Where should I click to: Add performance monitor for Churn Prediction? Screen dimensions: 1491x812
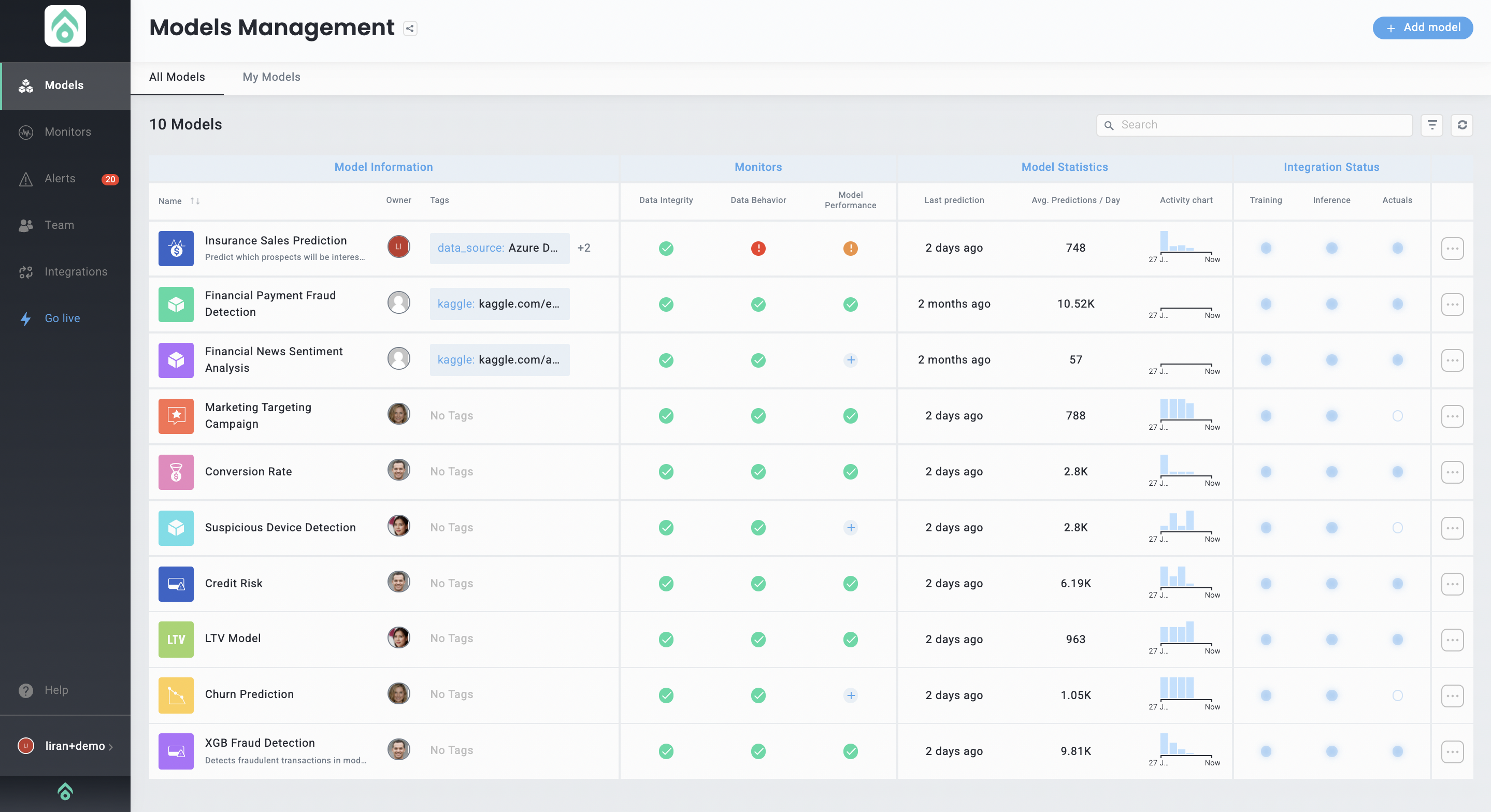click(850, 695)
